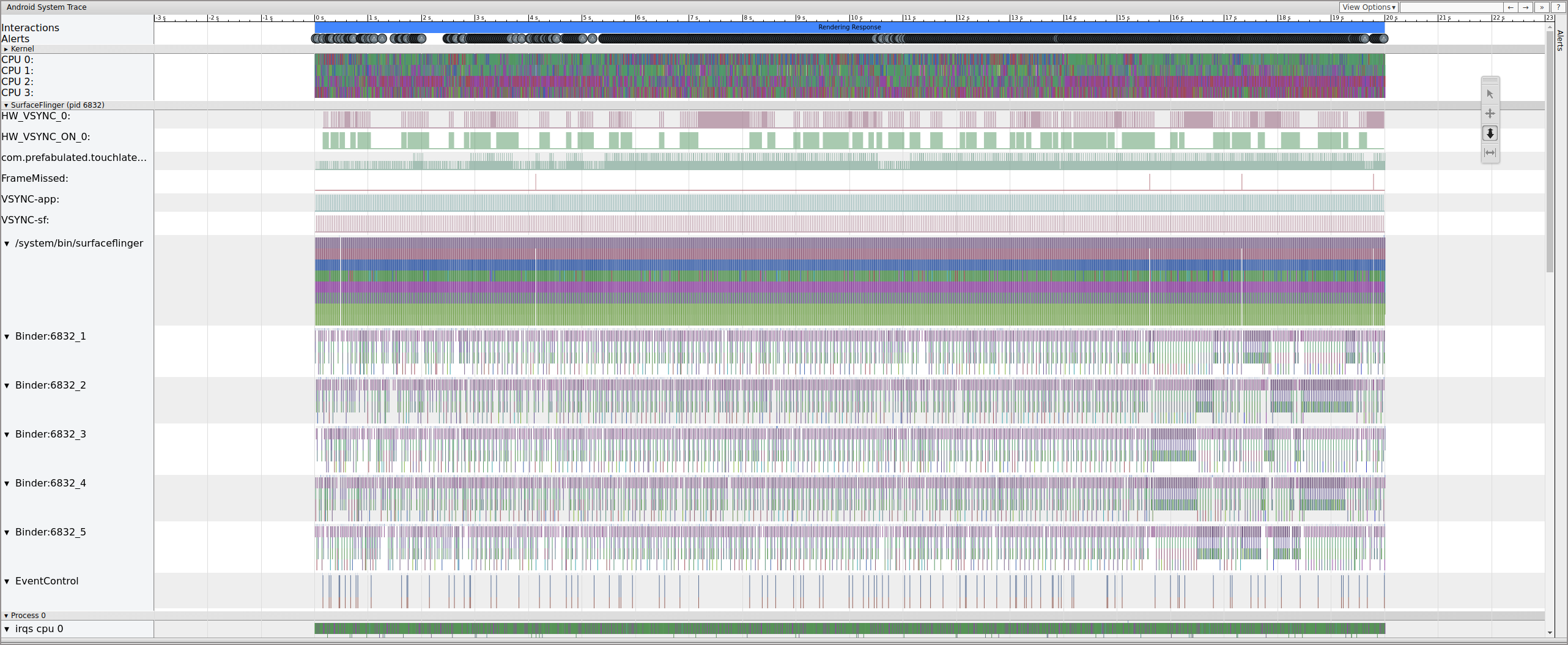Switch to the zoom mode tool
1568x645 pixels.
[x=1490, y=133]
